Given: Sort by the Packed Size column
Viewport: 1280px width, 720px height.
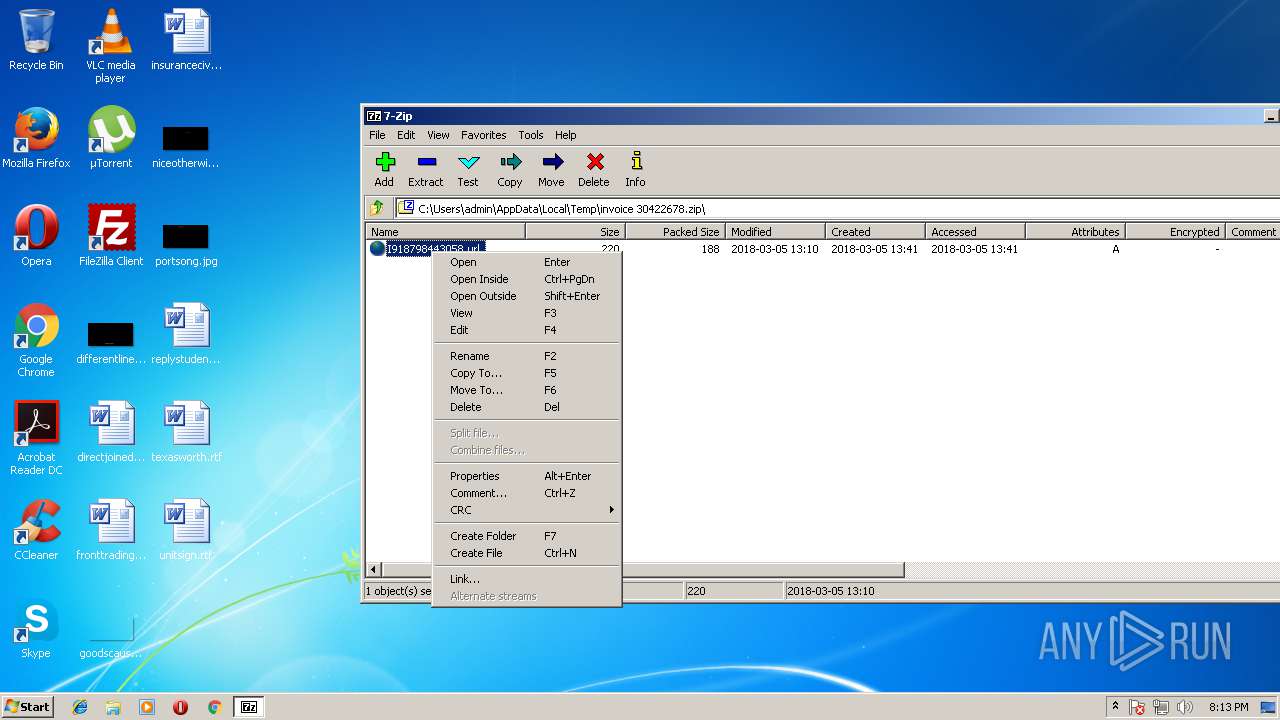Looking at the screenshot, I should click(675, 232).
